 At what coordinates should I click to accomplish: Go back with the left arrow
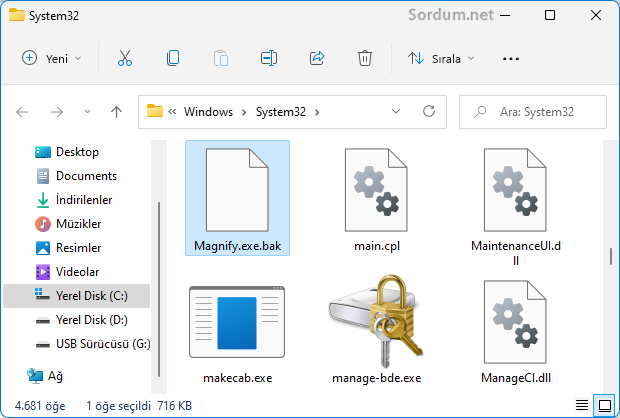pos(22,112)
